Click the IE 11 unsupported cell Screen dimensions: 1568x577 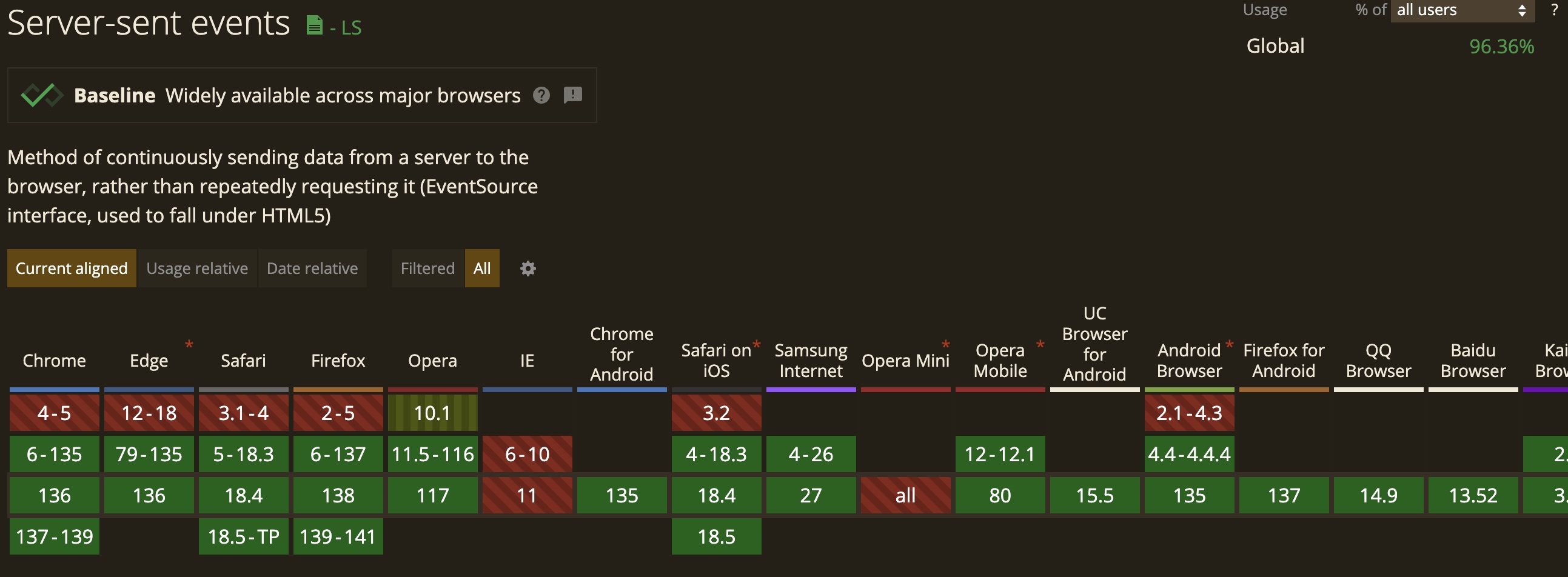[527, 495]
